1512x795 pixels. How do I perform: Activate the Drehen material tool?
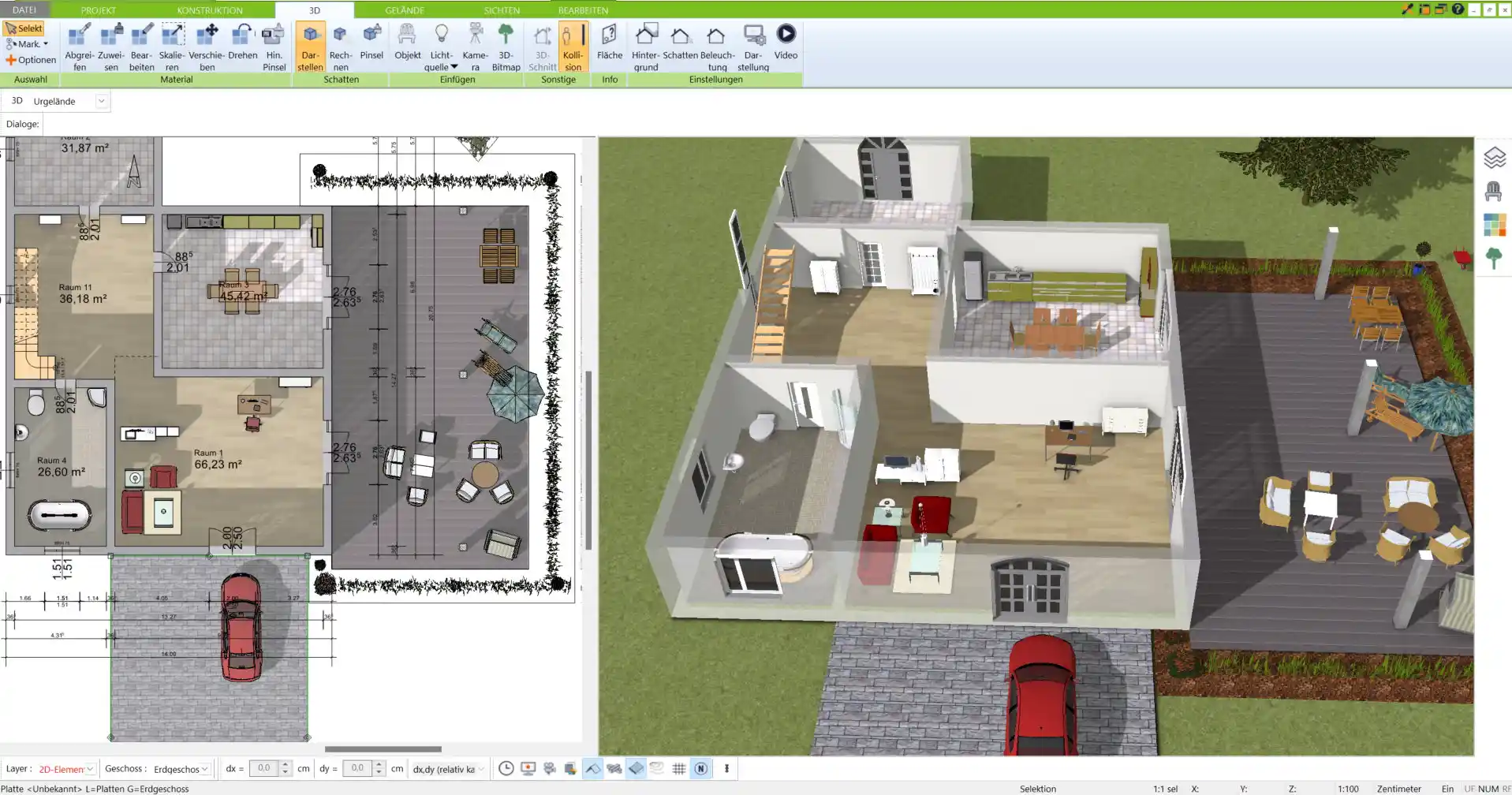[242, 42]
